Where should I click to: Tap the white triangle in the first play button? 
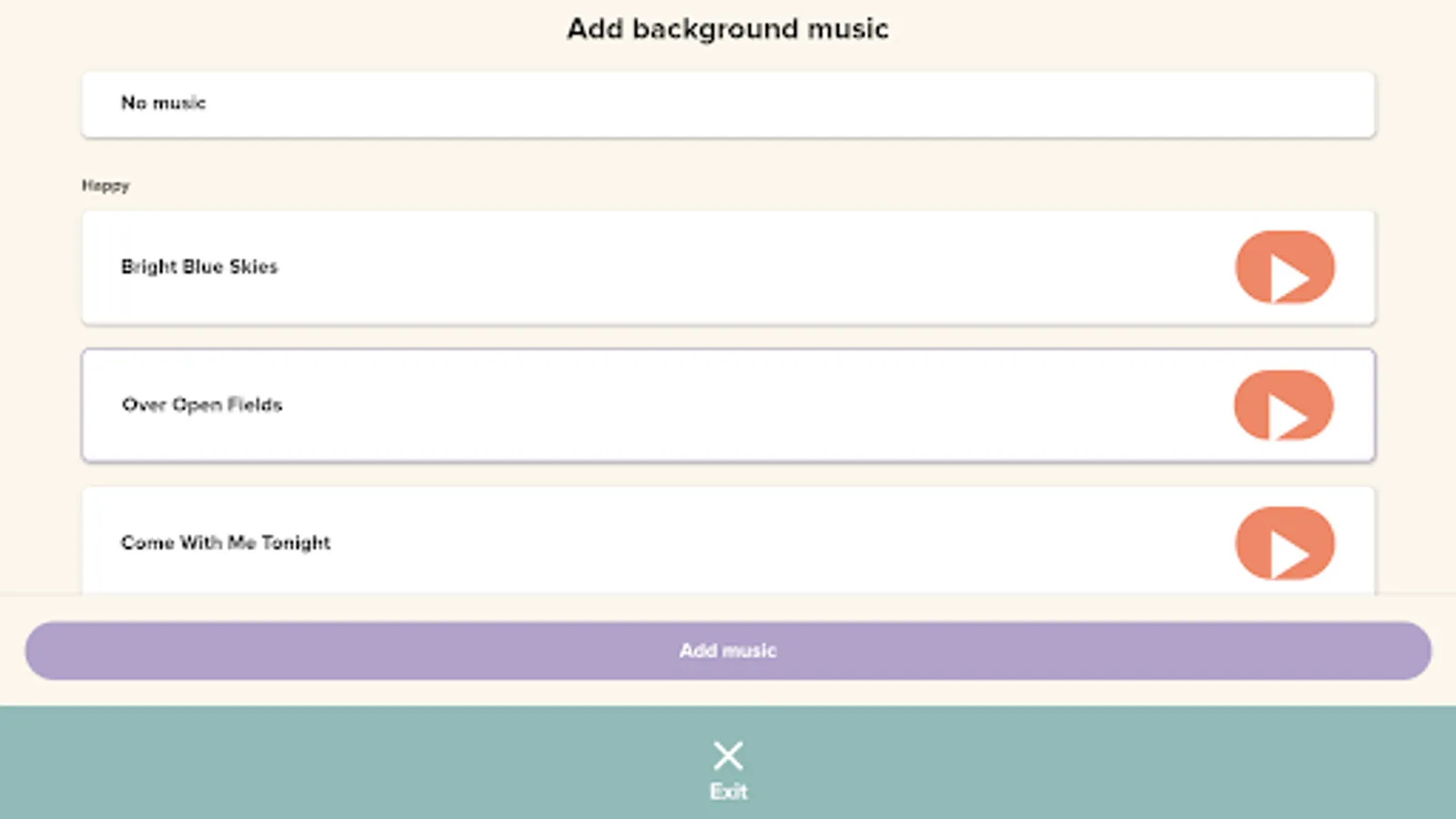tap(1289, 277)
